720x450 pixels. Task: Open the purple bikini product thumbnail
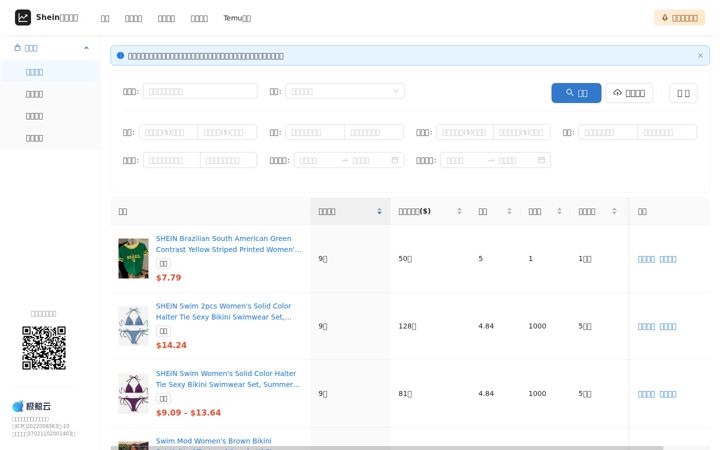133,394
